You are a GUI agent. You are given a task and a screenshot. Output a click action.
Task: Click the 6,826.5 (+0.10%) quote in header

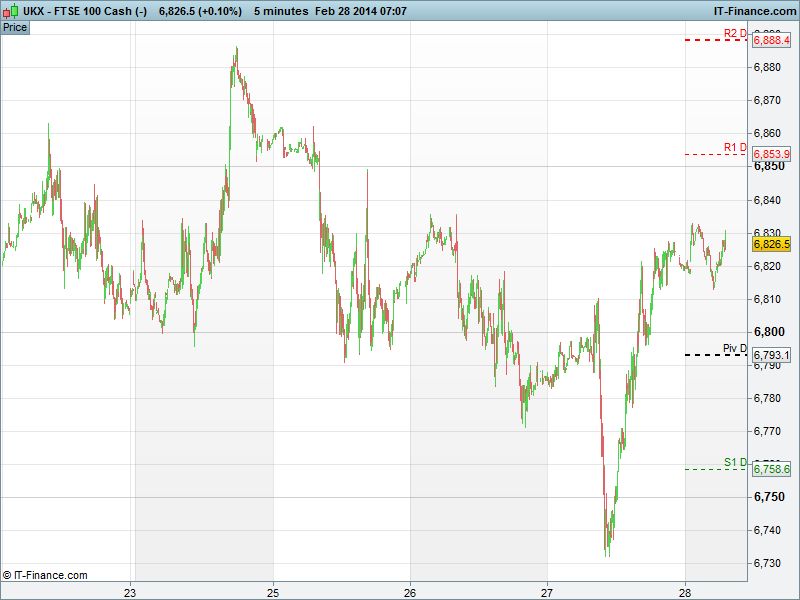(200, 10)
